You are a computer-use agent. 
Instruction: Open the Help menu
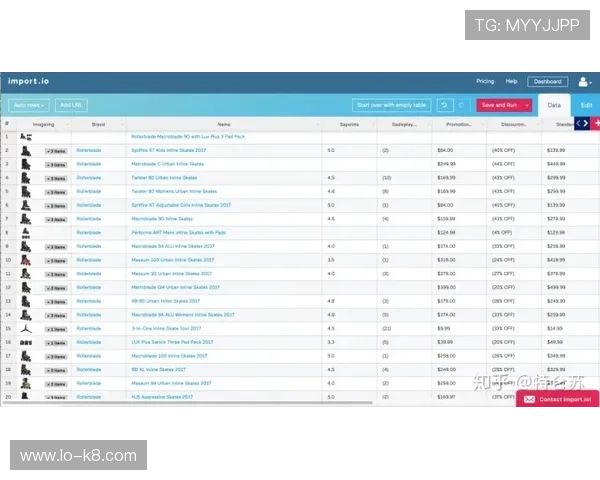pos(511,81)
